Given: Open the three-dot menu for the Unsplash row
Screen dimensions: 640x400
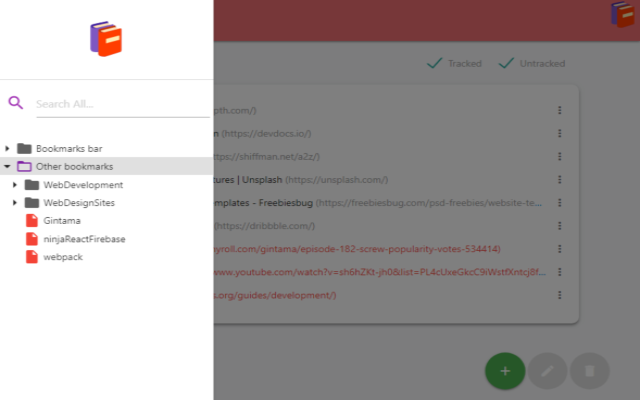Looking at the screenshot, I should [560, 180].
